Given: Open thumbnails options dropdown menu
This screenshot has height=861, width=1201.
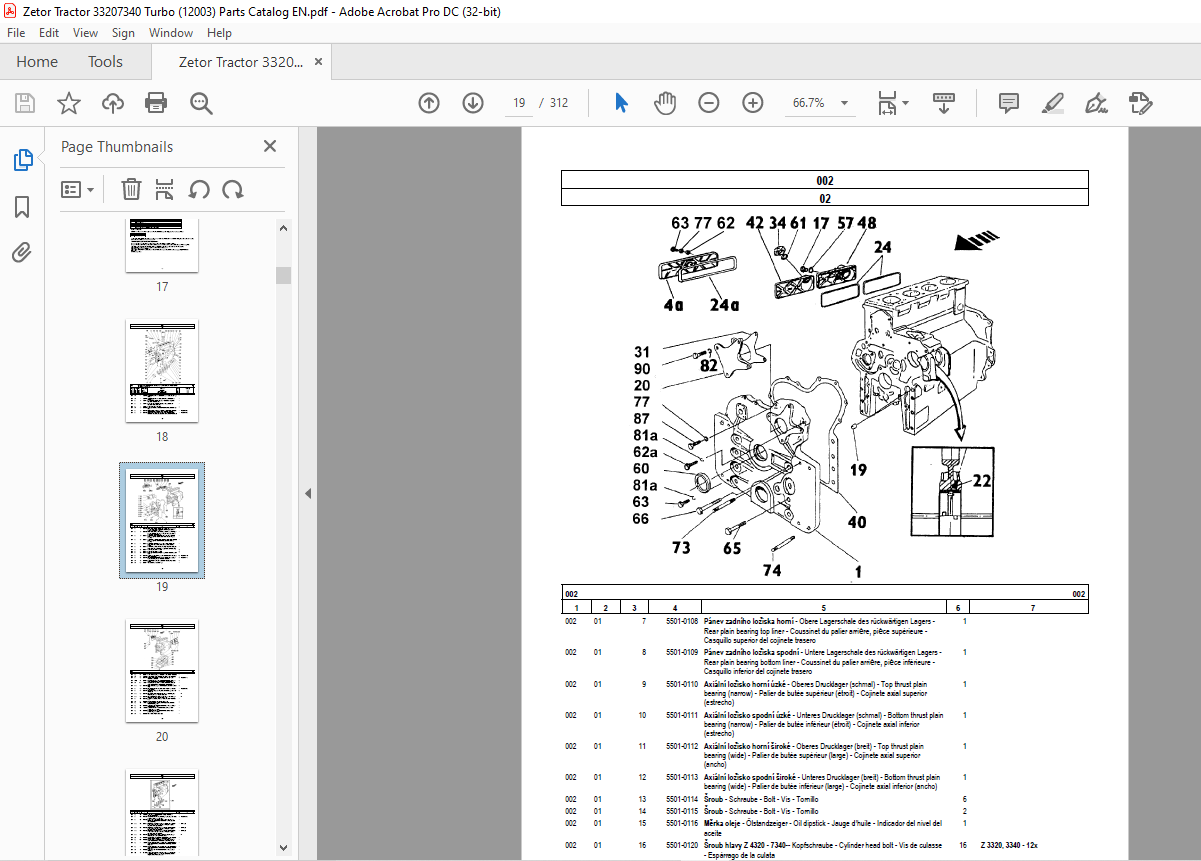Looking at the screenshot, I should 77,189.
